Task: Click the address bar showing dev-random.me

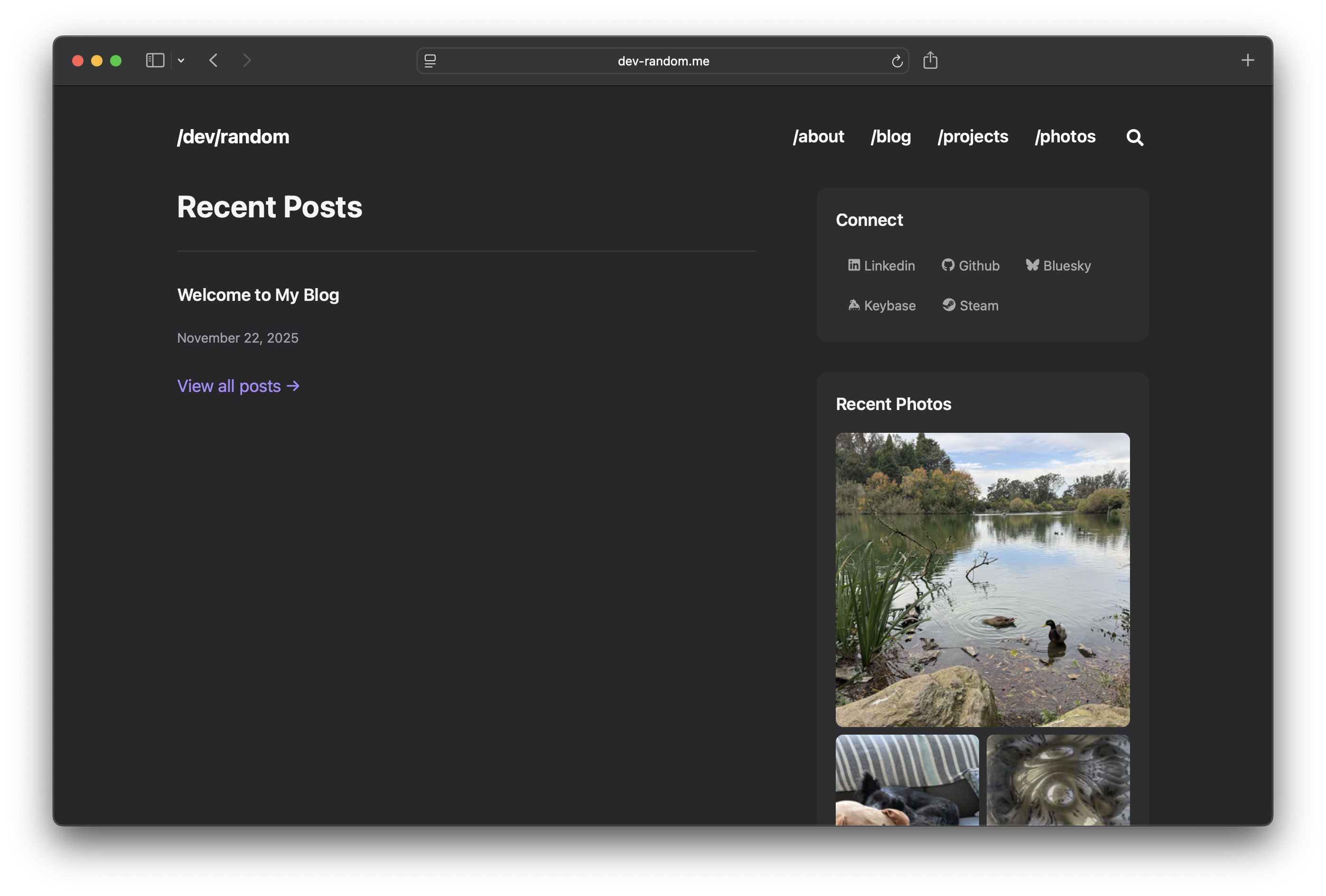Action: point(663,61)
